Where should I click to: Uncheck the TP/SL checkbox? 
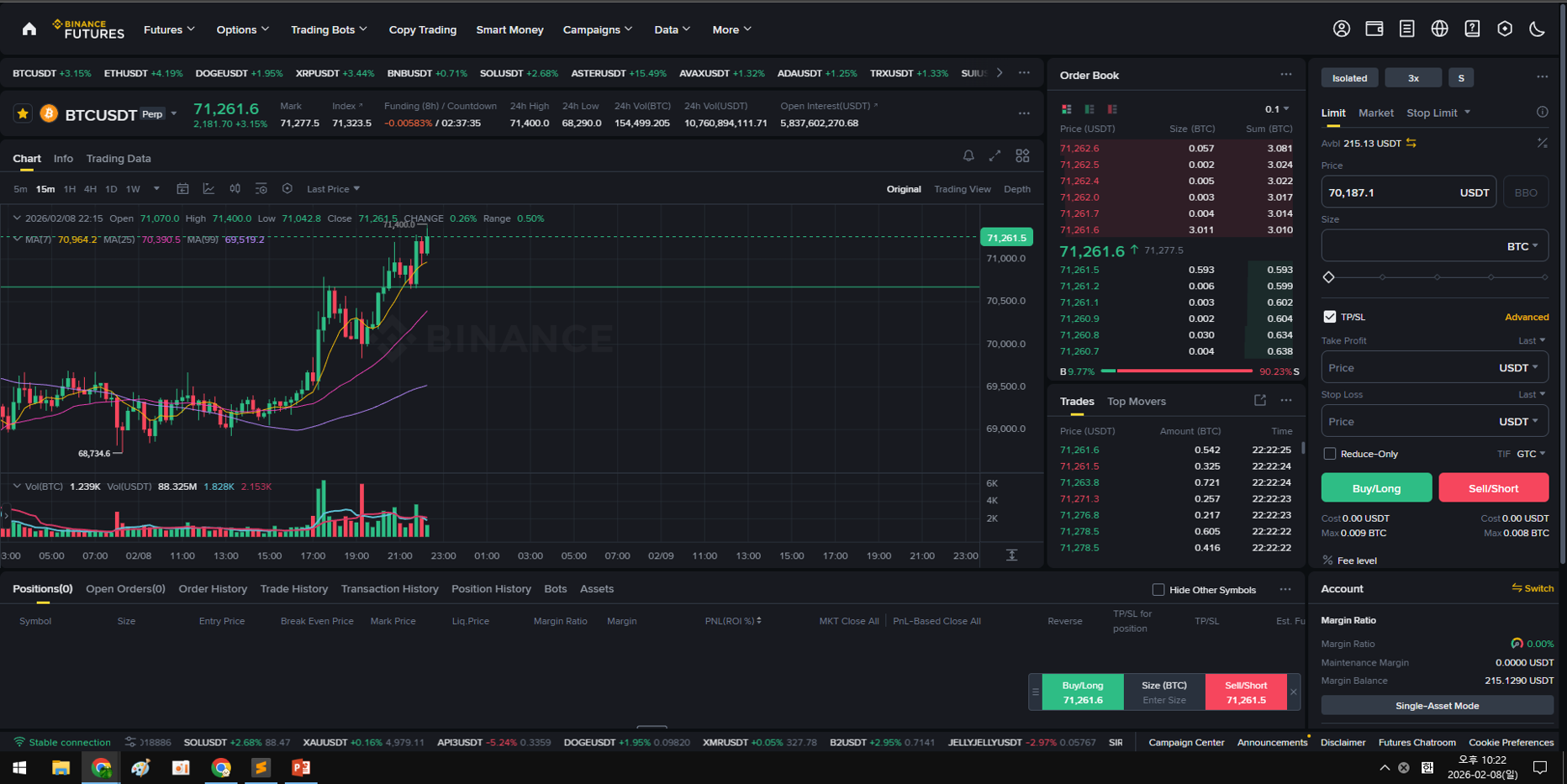click(x=1330, y=317)
